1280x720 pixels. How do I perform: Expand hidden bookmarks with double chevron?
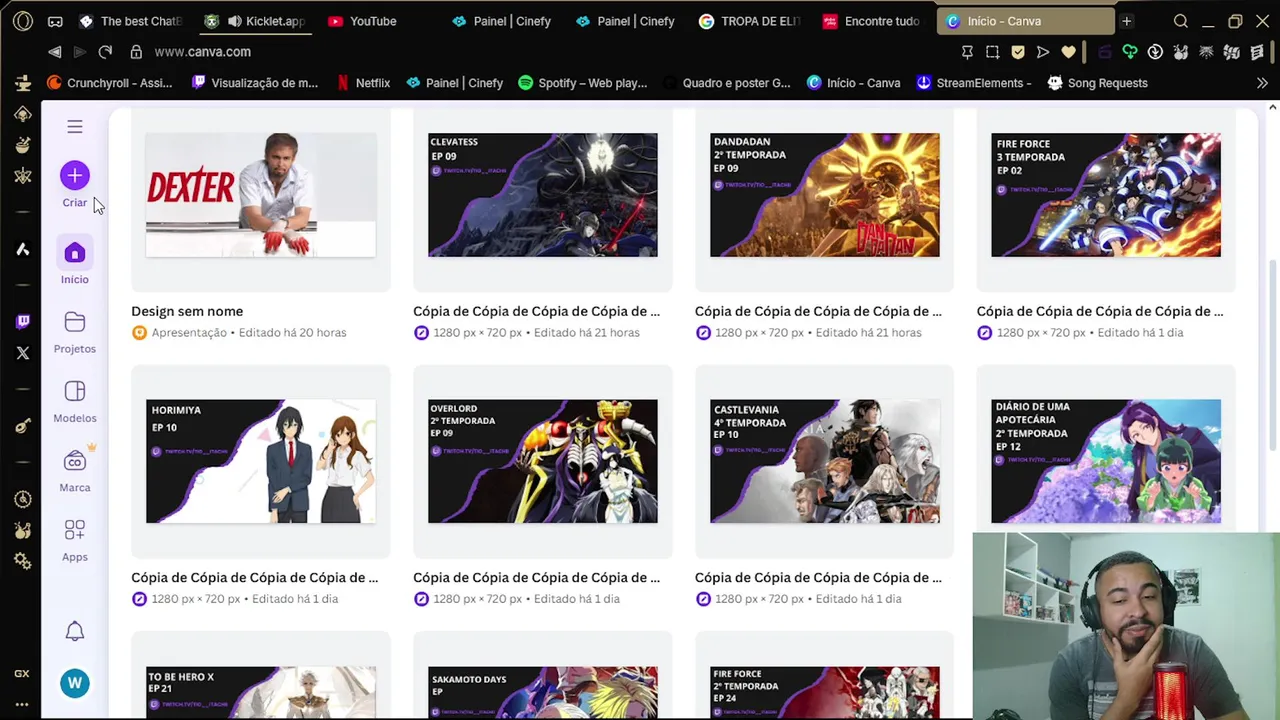click(1262, 83)
